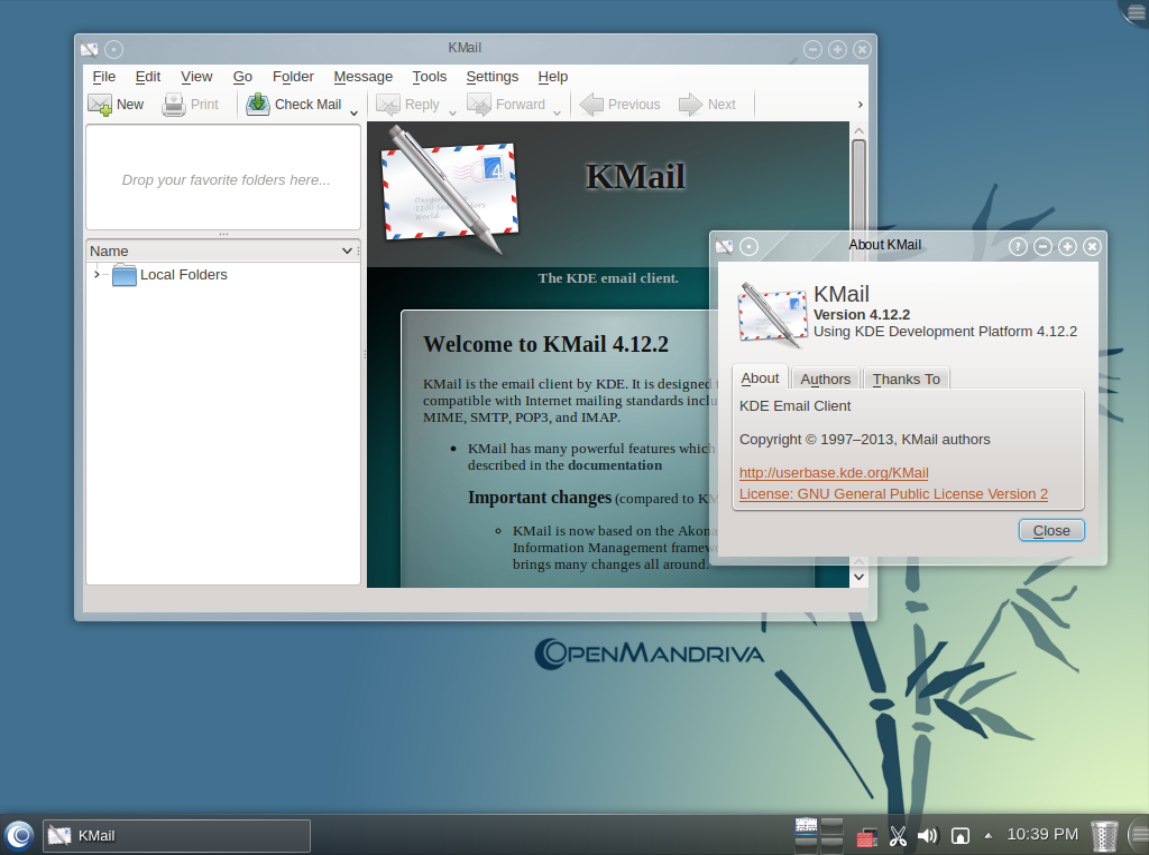This screenshot has height=855, width=1149.
Task: Click the "Welcome to KMail 4.12.2" heading
Action: (546, 344)
